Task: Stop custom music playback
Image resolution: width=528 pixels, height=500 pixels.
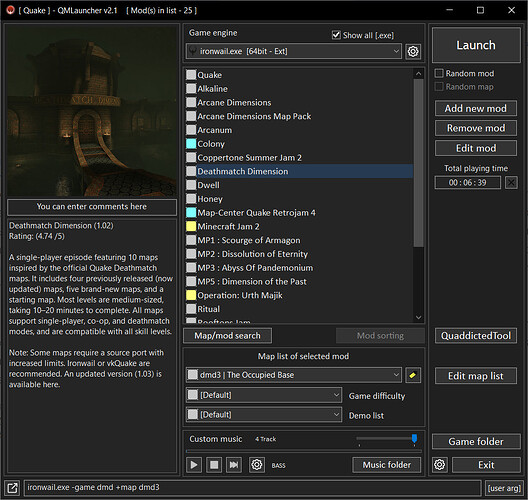Action: pyautogui.click(x=214, y=465)
